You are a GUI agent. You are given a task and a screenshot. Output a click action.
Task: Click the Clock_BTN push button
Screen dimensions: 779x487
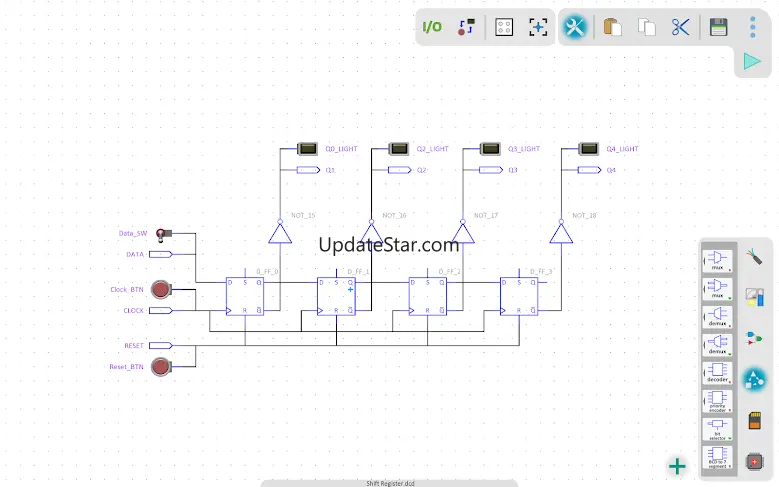[161, 289]
